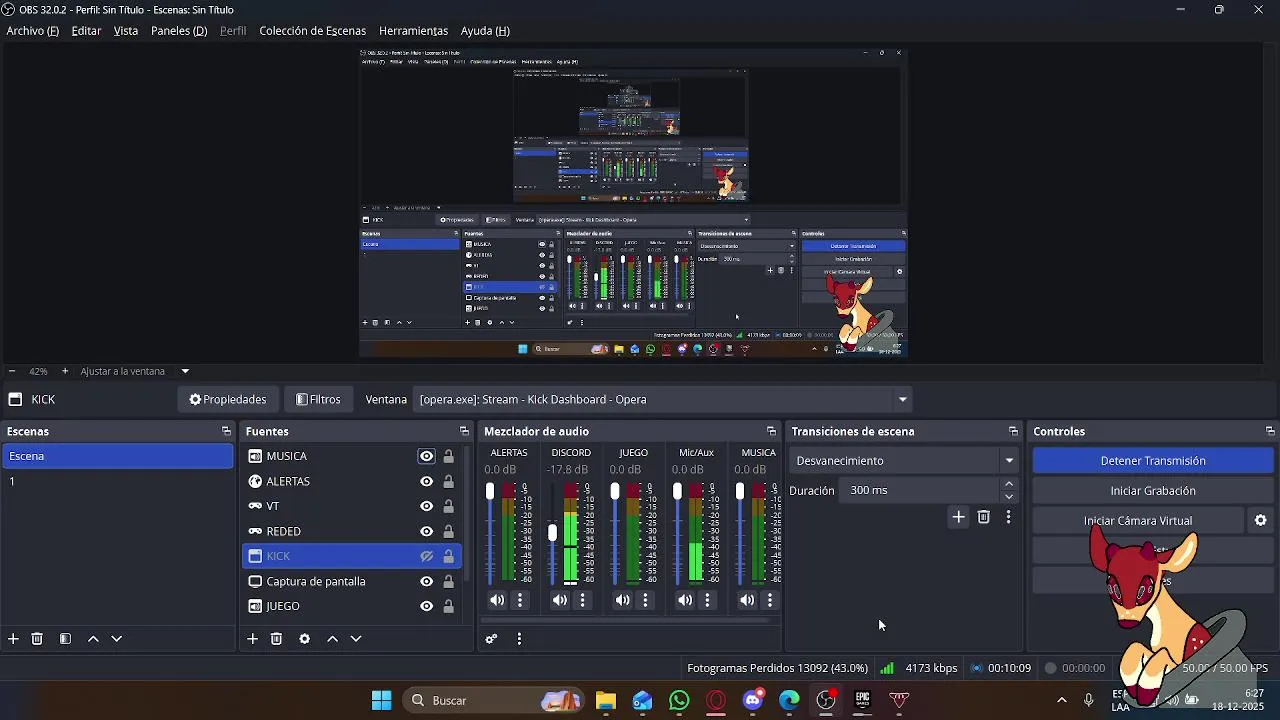Open Mic/Aux channel options menu

click(x=707, y=600)
